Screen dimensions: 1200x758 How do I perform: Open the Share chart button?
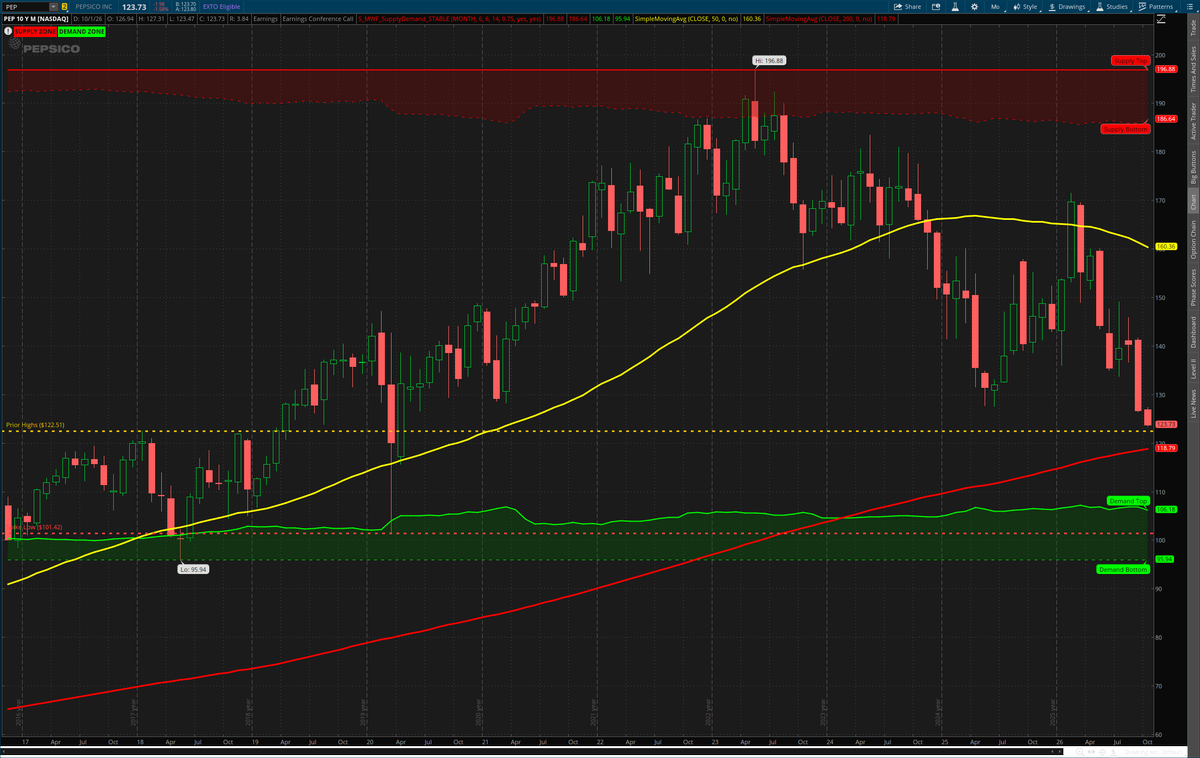click(907, 7)
